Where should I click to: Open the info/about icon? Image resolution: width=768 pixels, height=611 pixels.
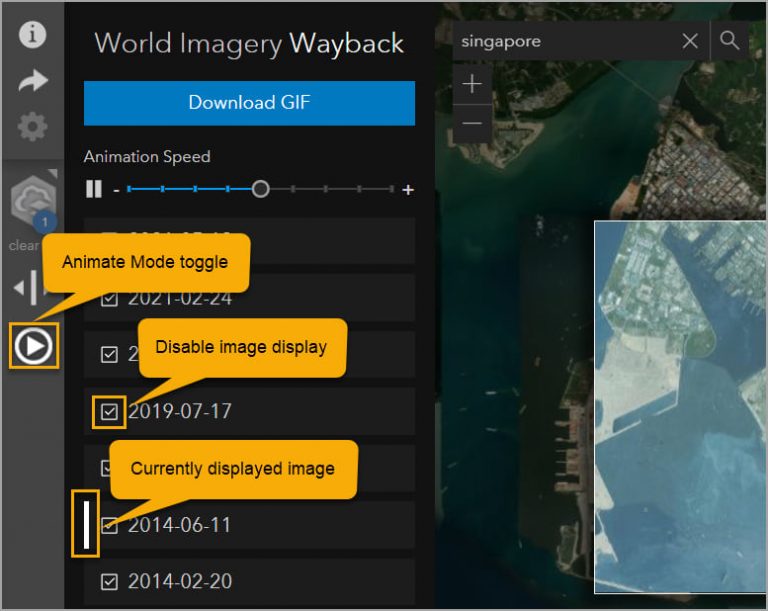[32, 34]
